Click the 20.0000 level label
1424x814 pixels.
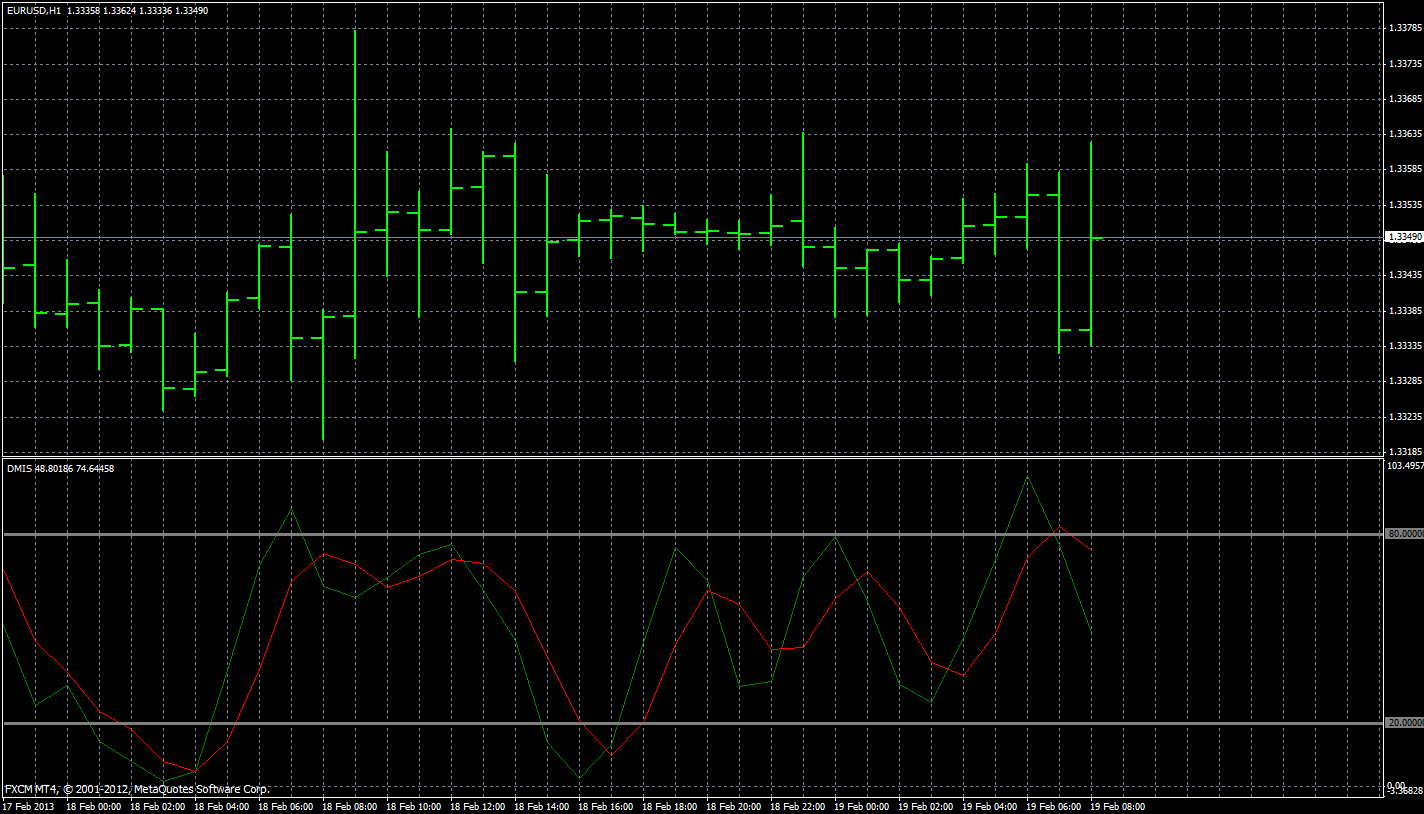[x=1406, y=722]
